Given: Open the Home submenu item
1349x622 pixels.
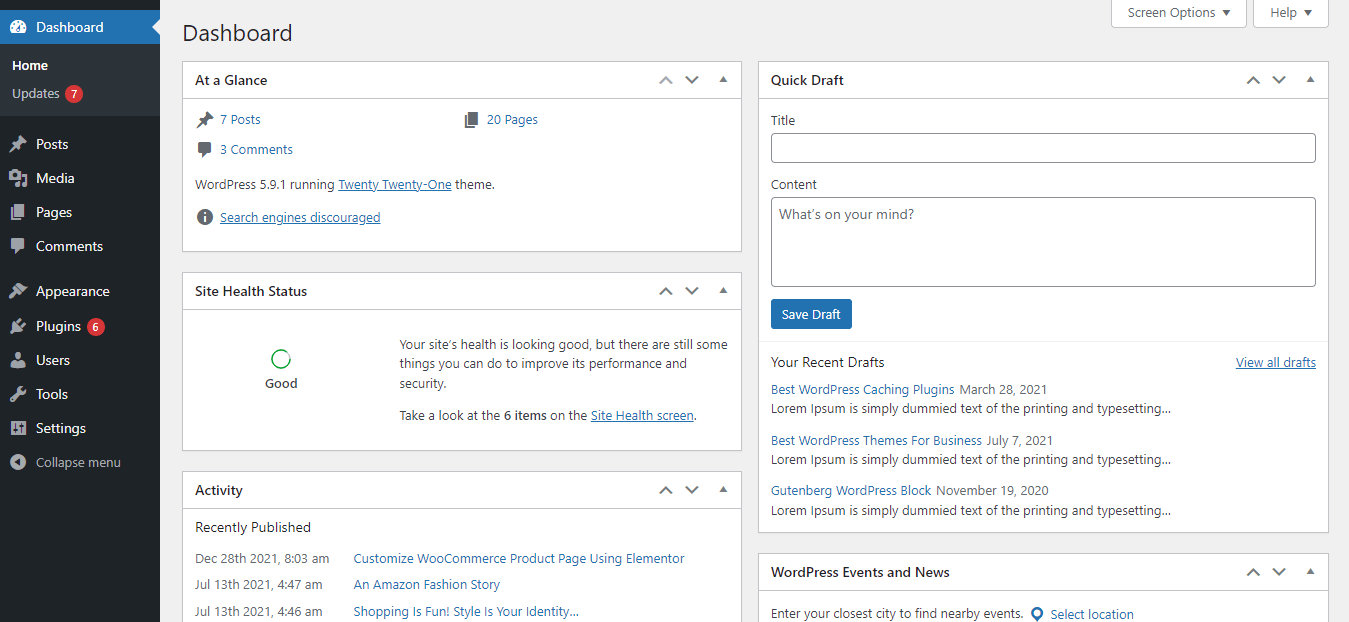Looking at the screenshot, I should click(30, 65).
